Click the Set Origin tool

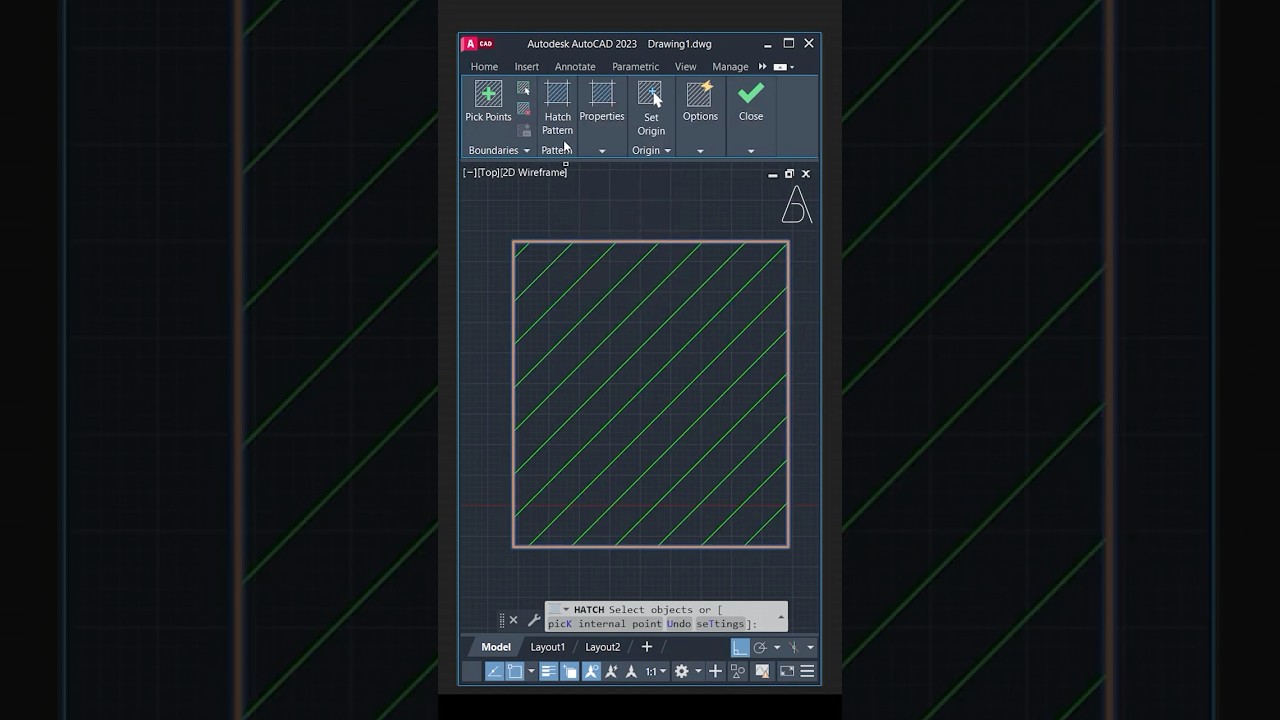tap(651, 108)
